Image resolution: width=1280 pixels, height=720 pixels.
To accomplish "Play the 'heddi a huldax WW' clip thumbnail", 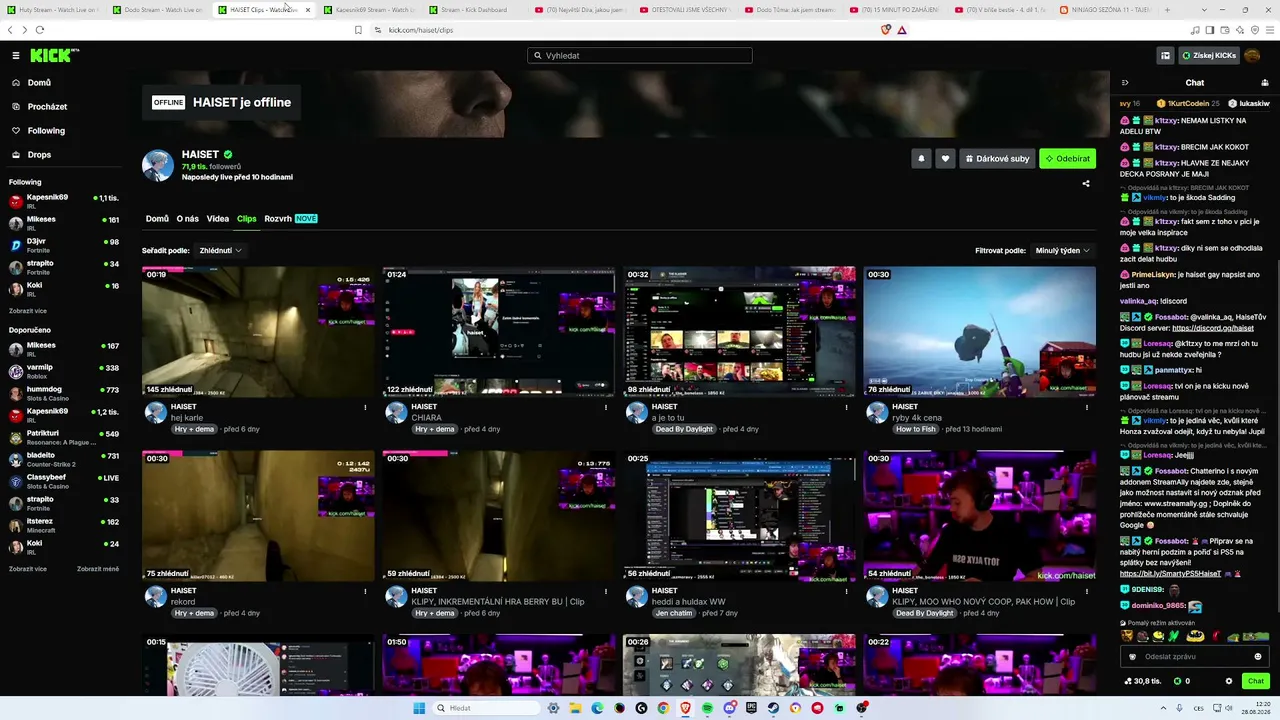I will [740, 515].
